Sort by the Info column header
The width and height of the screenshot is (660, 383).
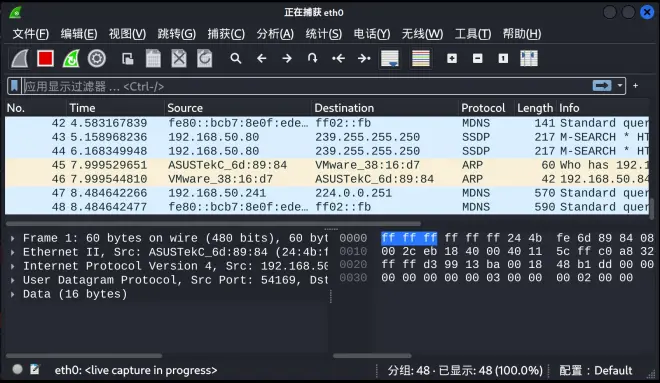(x=602, y=108)
